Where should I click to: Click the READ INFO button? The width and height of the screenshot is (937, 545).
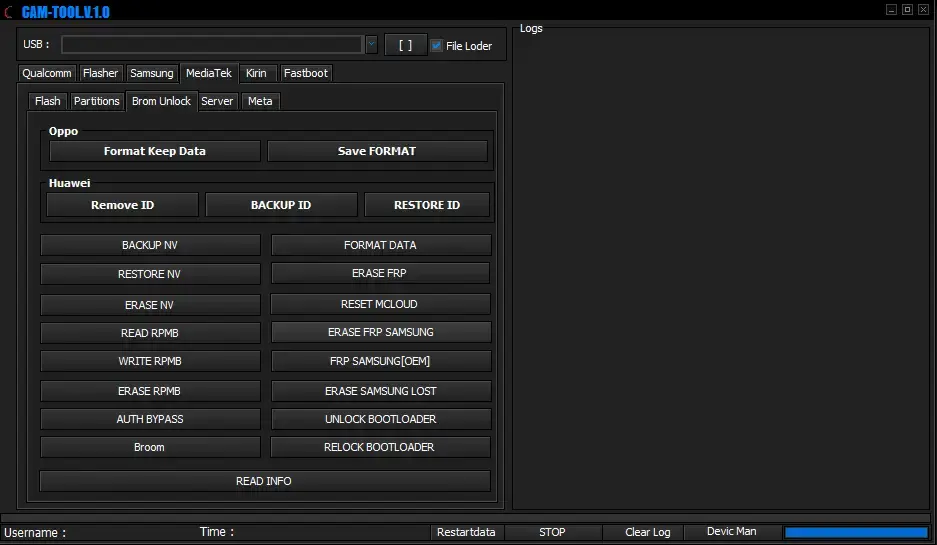(265, 481)
